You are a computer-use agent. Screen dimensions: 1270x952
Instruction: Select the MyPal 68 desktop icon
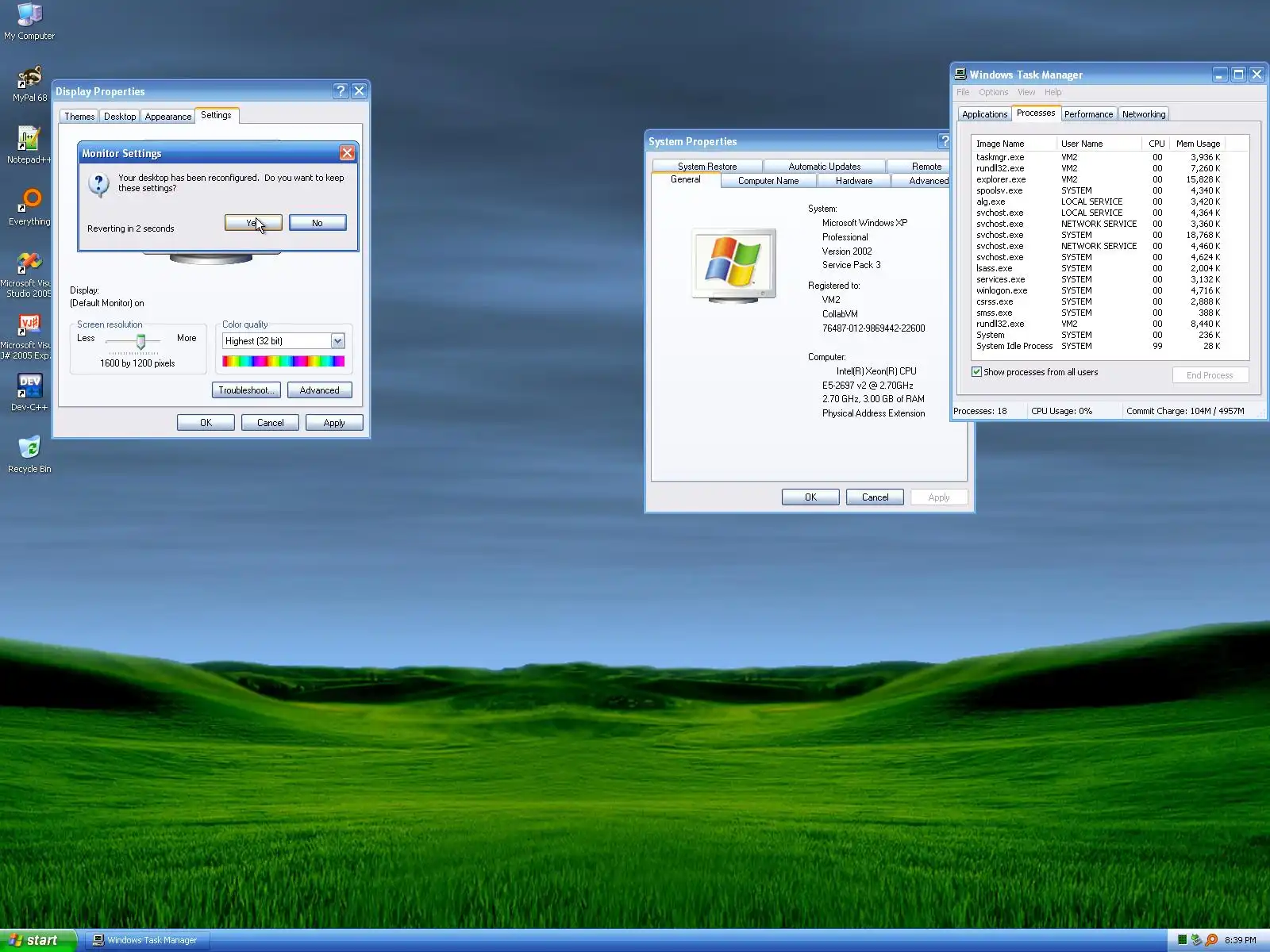pos(29,84)
